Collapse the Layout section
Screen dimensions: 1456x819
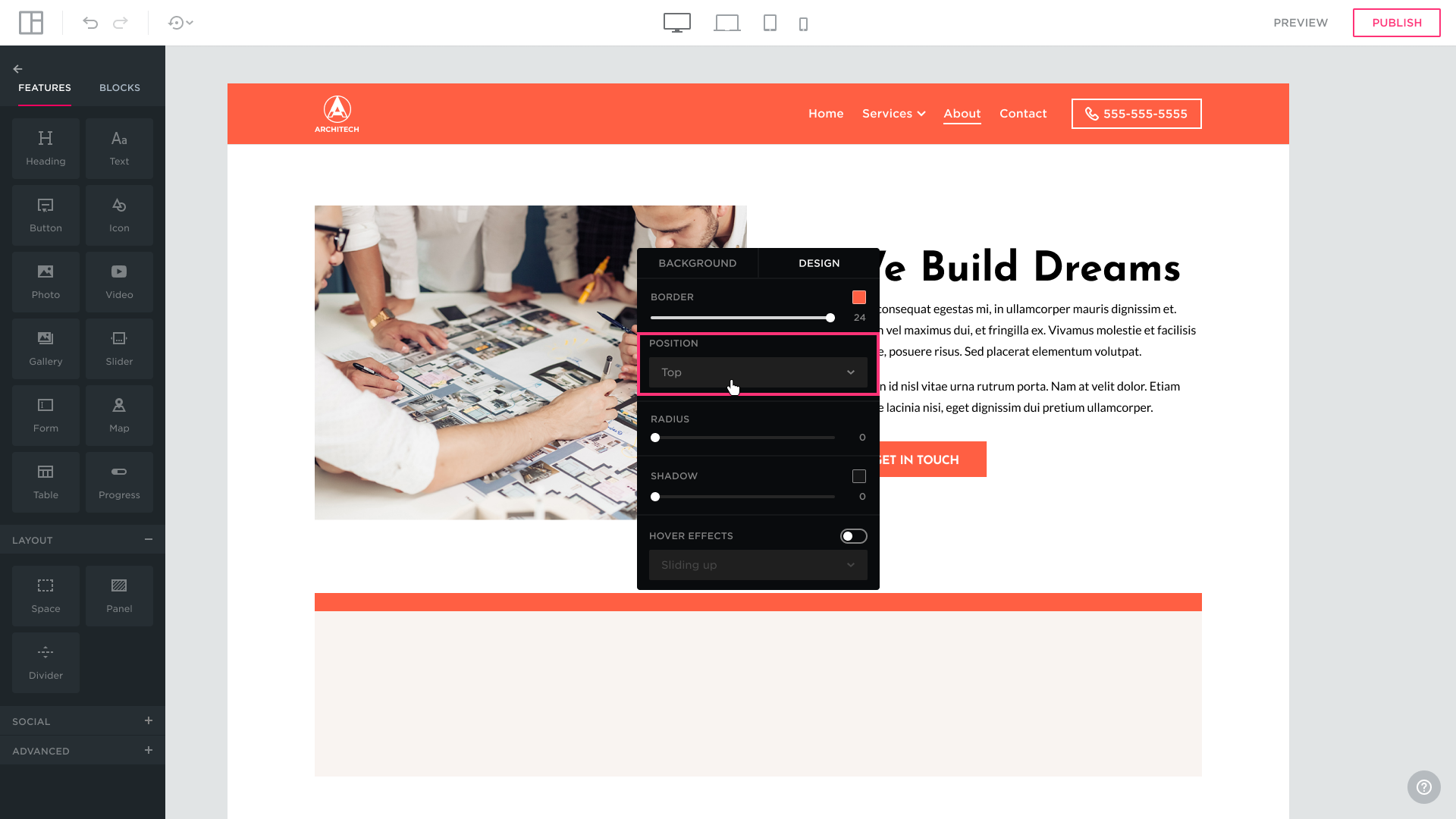point(149,539)
